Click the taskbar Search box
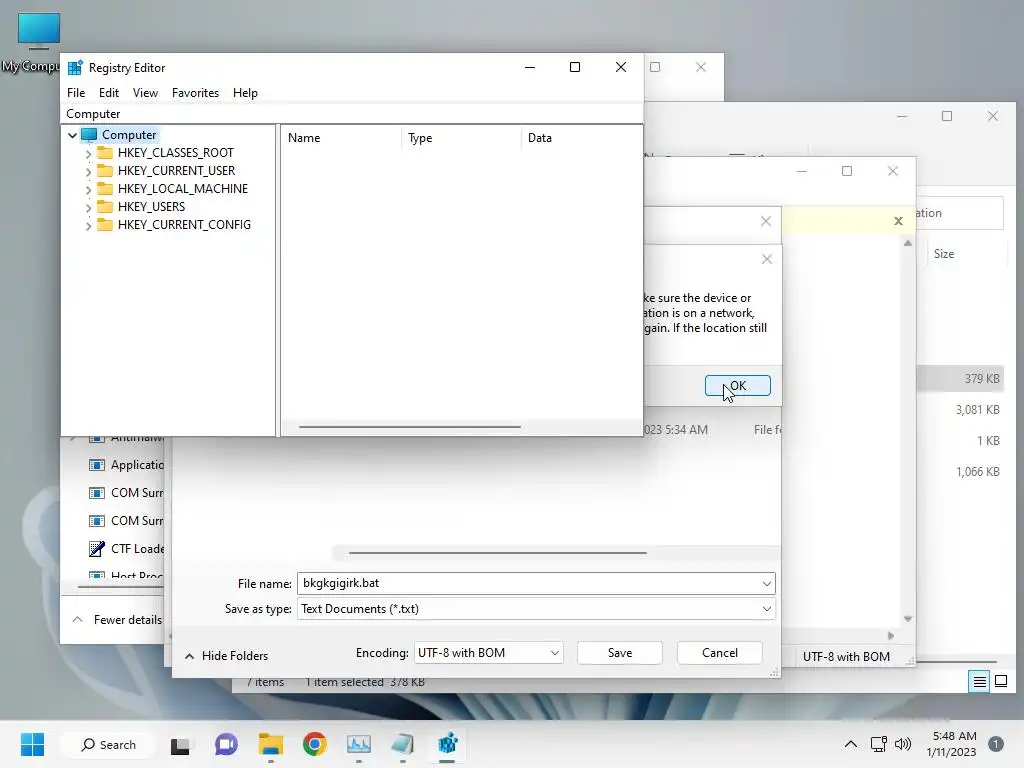The image size is (1024, 768). 109,744
